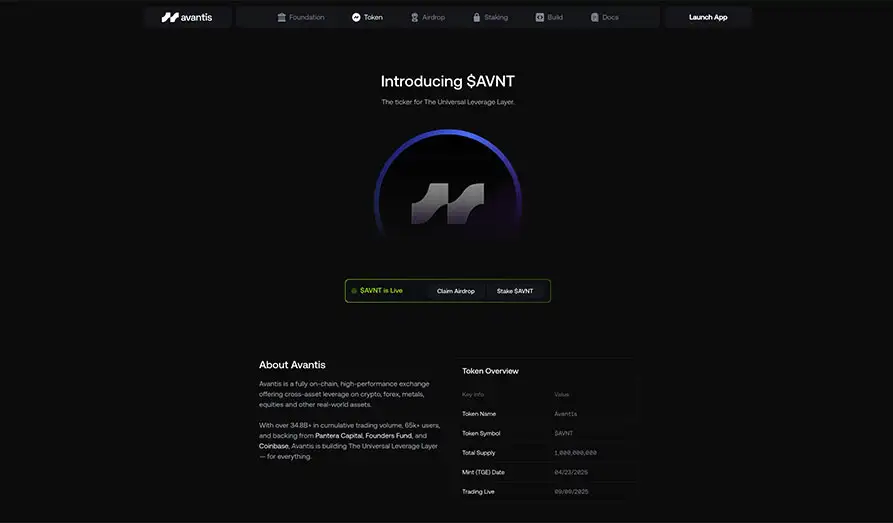Click the Avantis value in table
Image resolution: width=893 pixels, height=523 pixels.
coord(566,414)
